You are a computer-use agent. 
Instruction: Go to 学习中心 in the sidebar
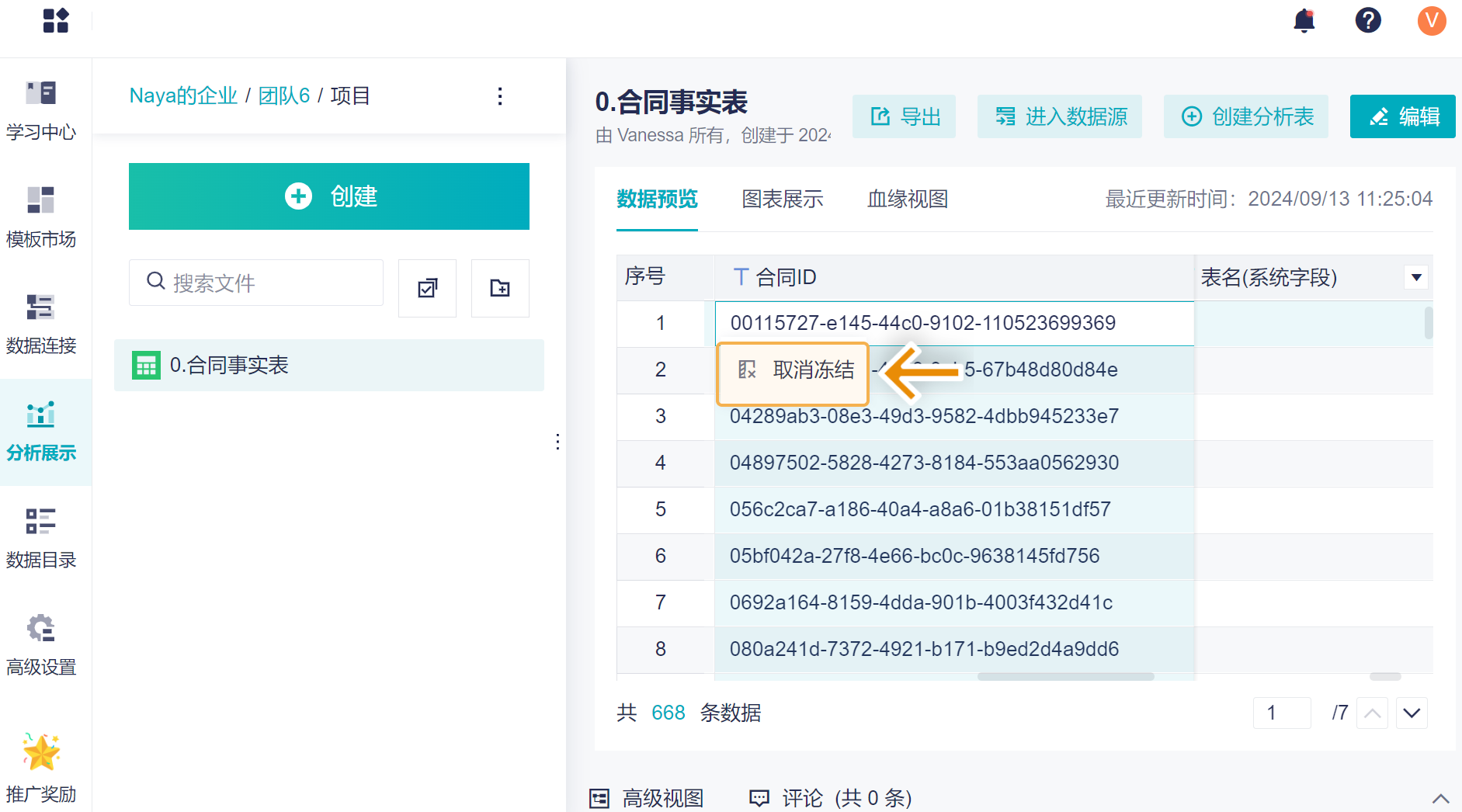41,112
